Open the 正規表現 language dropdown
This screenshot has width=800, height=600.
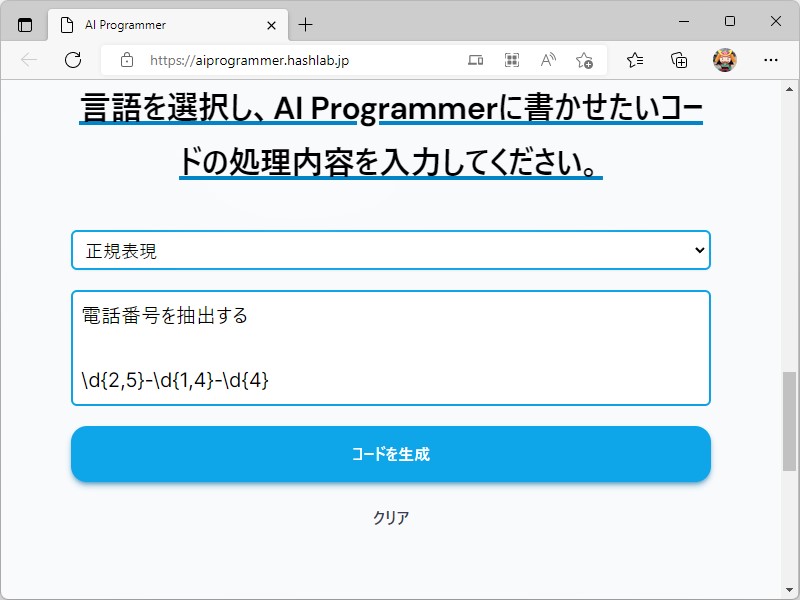pos(390,250)
